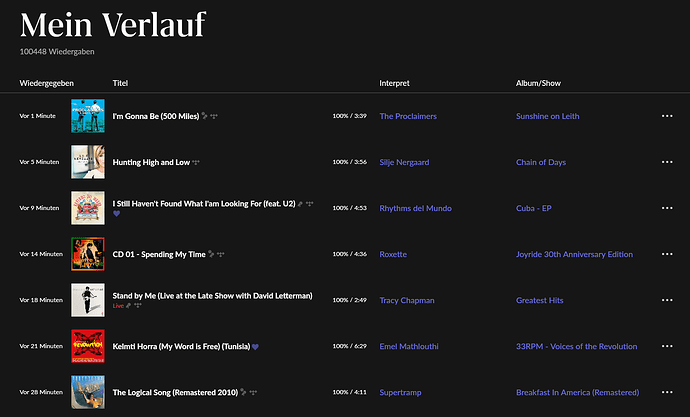Viewport: 690px width, 417px height.
Task: Click the Wiedergegeben column header
Action: [x=46, y=83]
